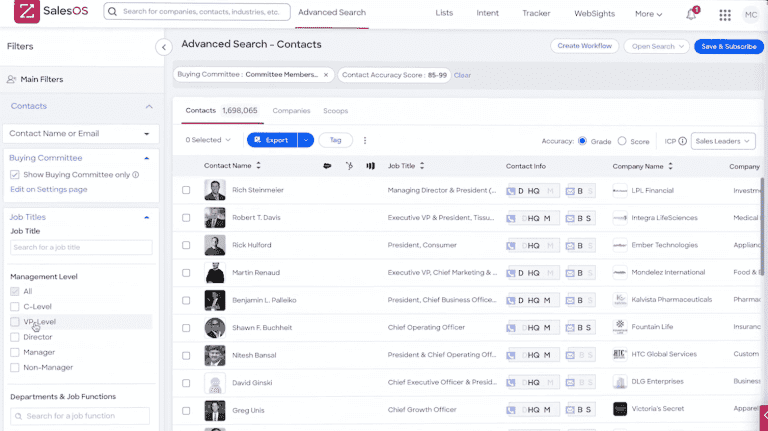Click the LPL Financial company logo
768x431 pixels.
coord(620,191)
